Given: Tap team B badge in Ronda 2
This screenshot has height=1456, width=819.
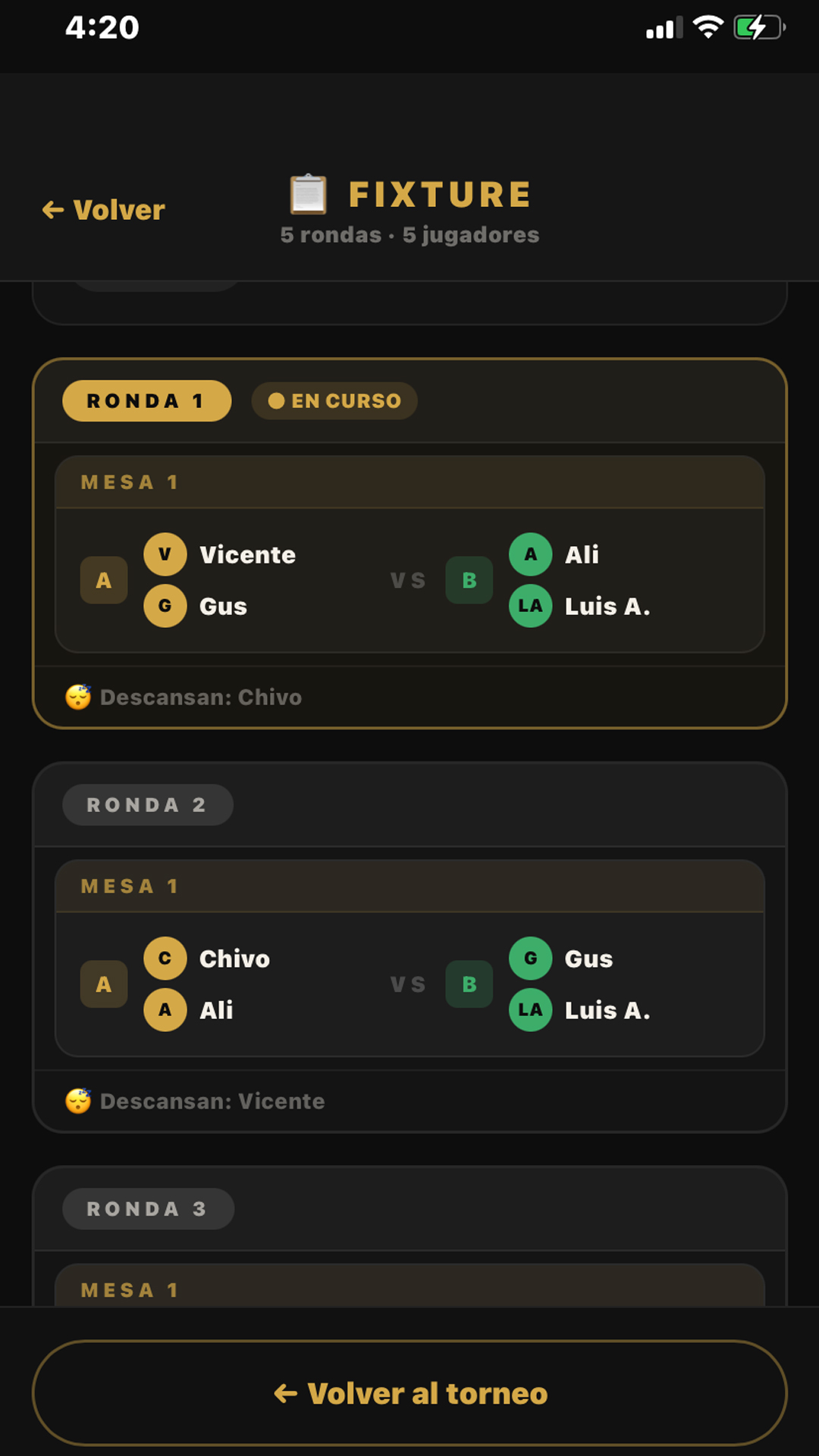Looking at the screenshot, I should (469, 984).
